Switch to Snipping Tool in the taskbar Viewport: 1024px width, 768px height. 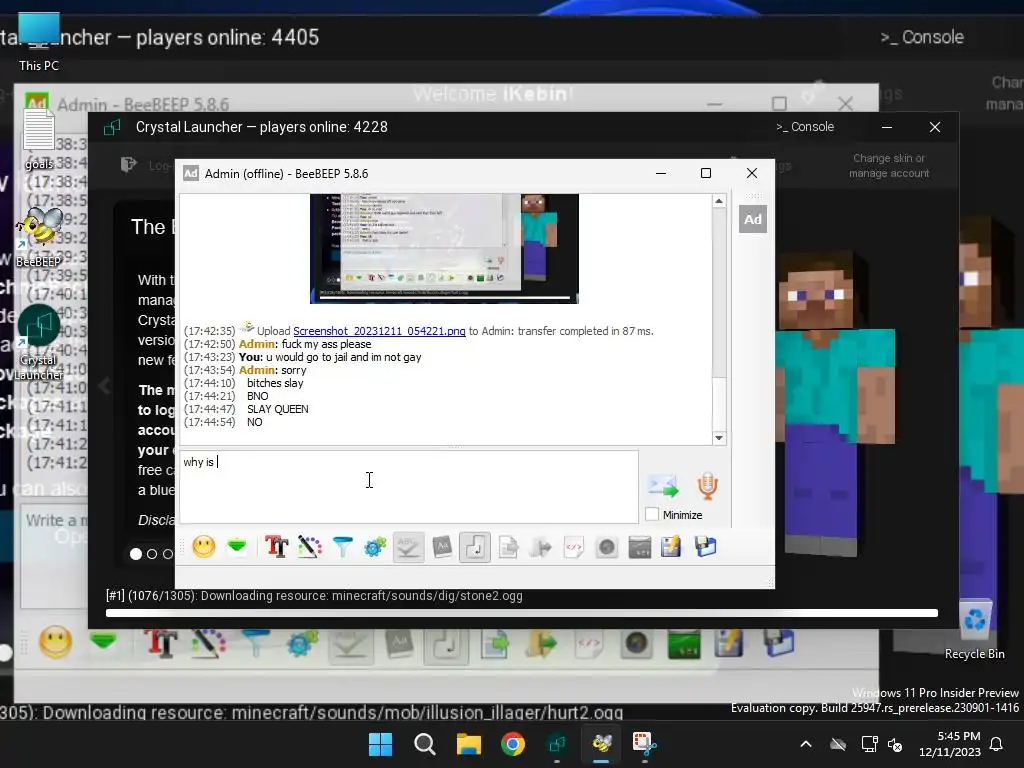(x=645, y=744)
